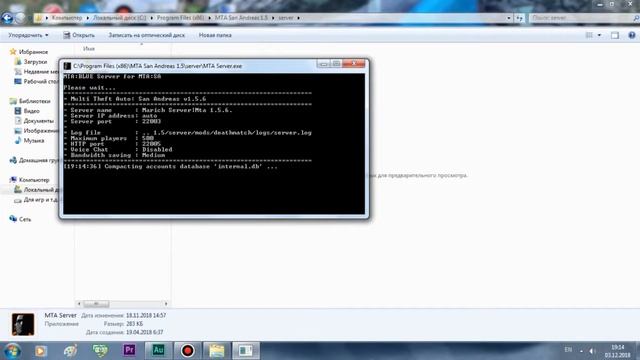Choose Записать на оптический диск
The image size is (640, 360).
click(147, 36)
